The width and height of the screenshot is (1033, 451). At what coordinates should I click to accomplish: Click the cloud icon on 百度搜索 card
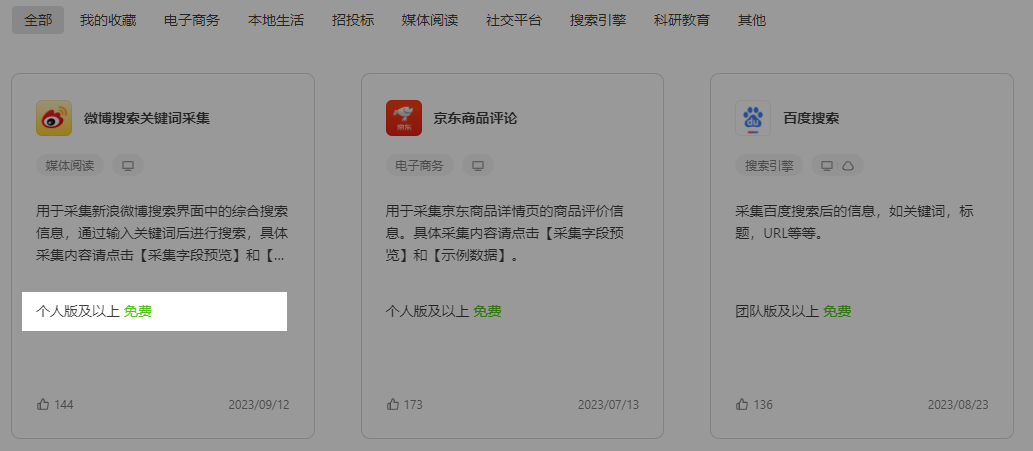(849, 166)
